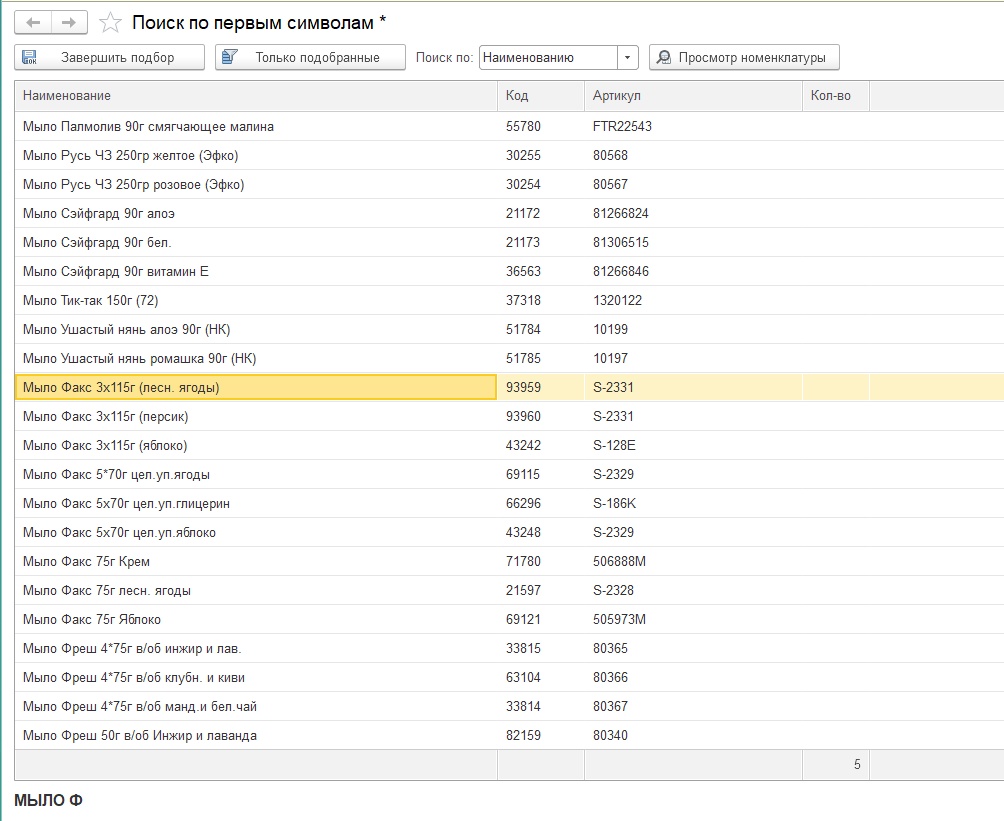Click article cell S-2328
The width and height of the screenshot is (1004, 821).
[693, 590]
